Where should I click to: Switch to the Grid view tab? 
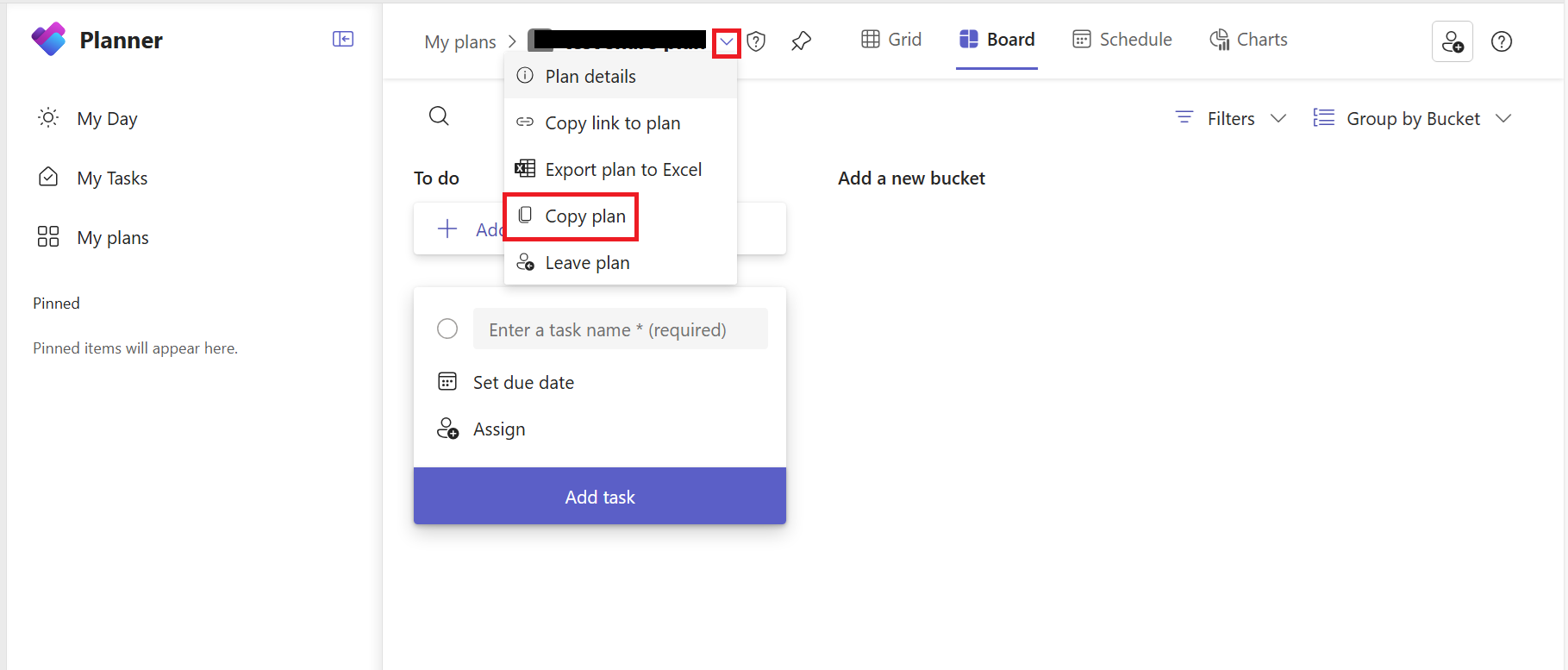(891, 40)
